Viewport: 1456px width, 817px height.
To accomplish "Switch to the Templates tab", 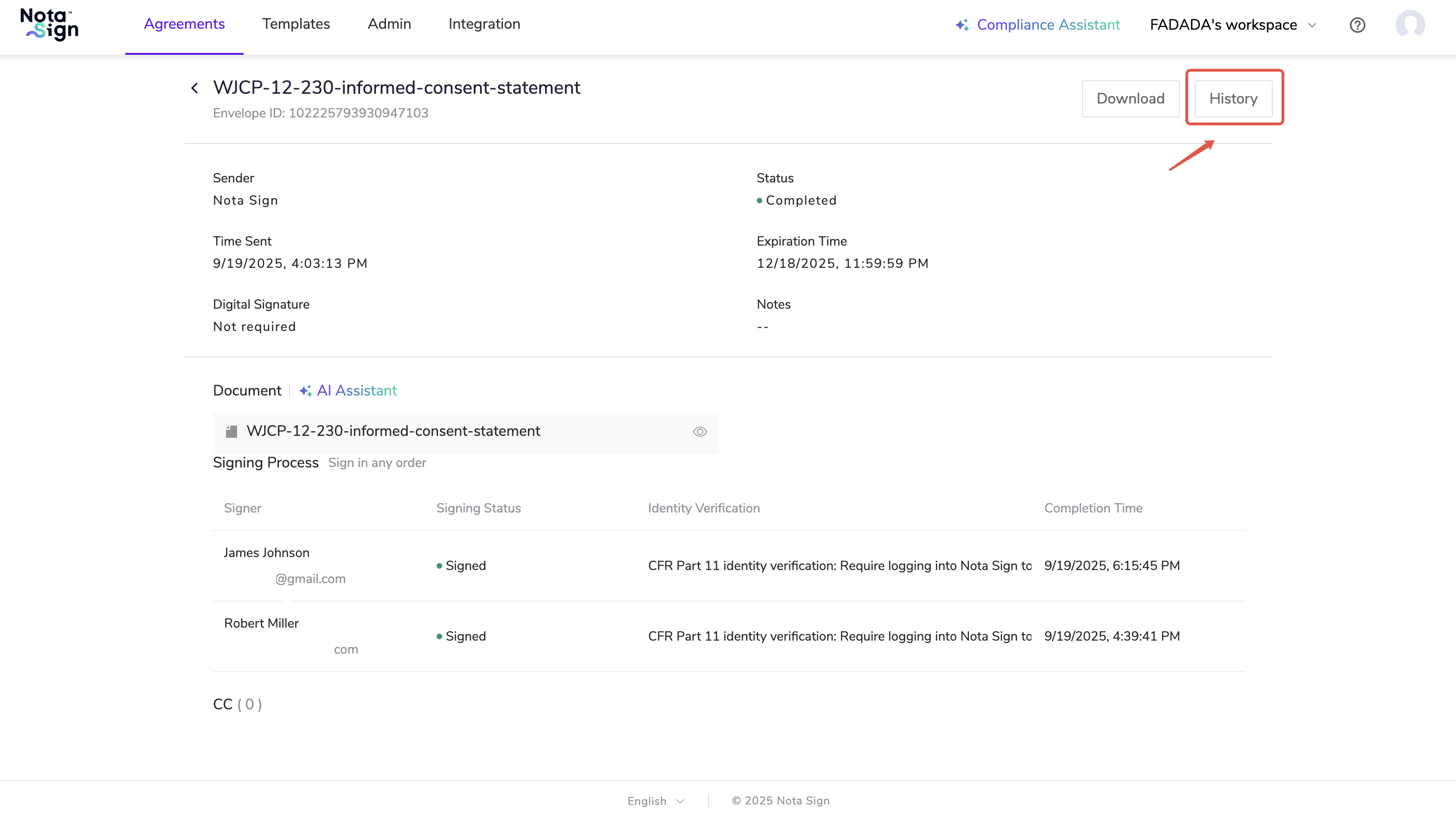I will click(x=296, y=24).
